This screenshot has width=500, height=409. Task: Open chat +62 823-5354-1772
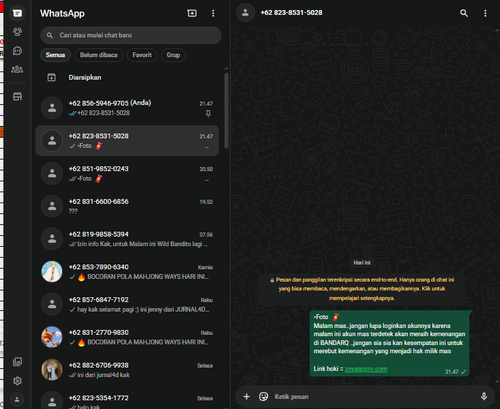127,399
